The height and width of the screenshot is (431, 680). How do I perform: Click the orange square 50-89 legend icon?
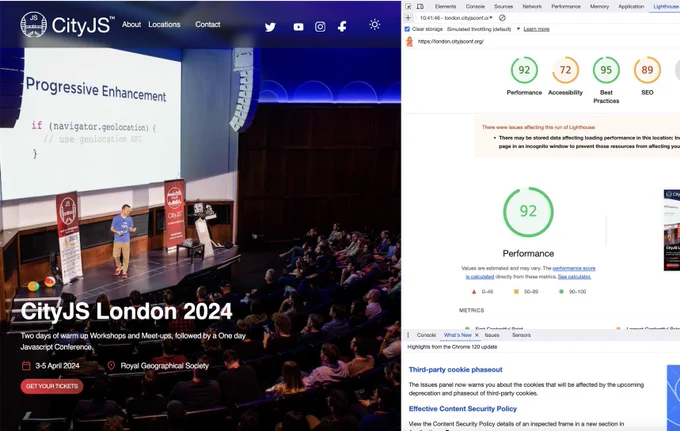[x=516, y=292]
